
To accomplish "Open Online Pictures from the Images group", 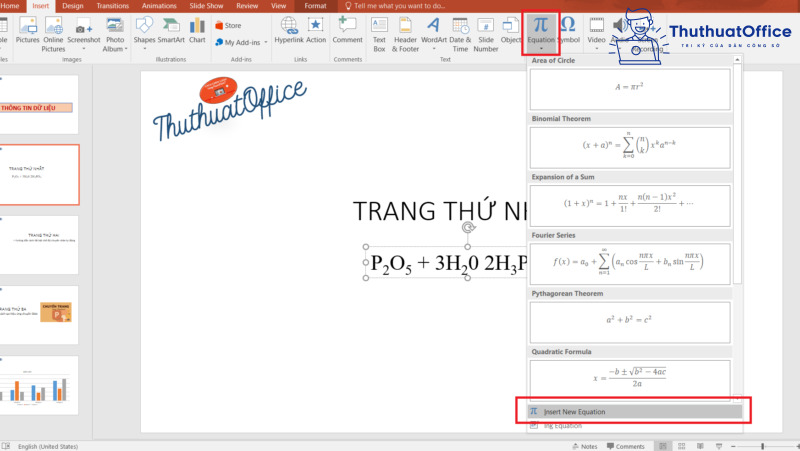I will coord(53,34).
